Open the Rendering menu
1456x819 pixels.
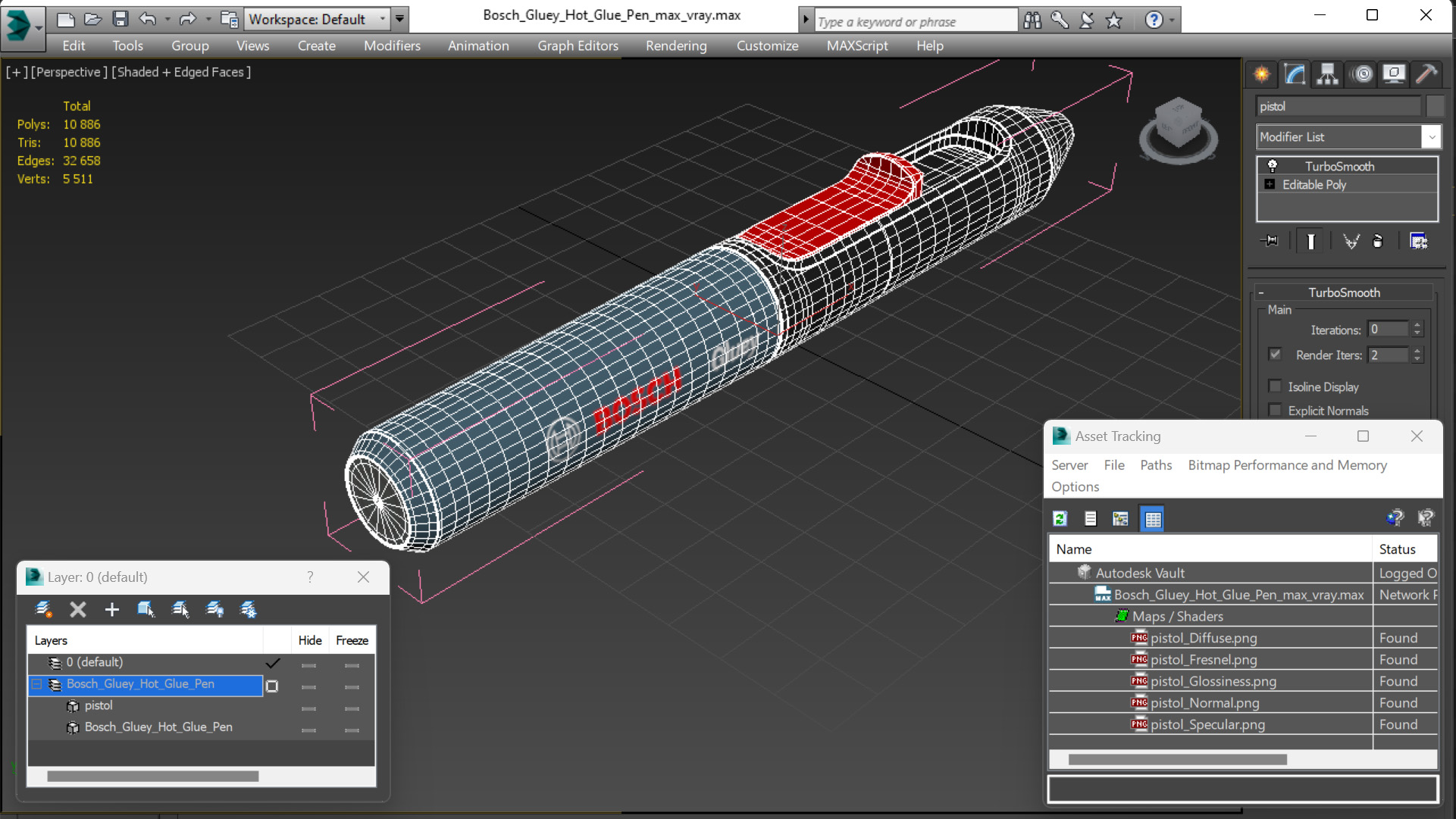click(x=676, y=45)
